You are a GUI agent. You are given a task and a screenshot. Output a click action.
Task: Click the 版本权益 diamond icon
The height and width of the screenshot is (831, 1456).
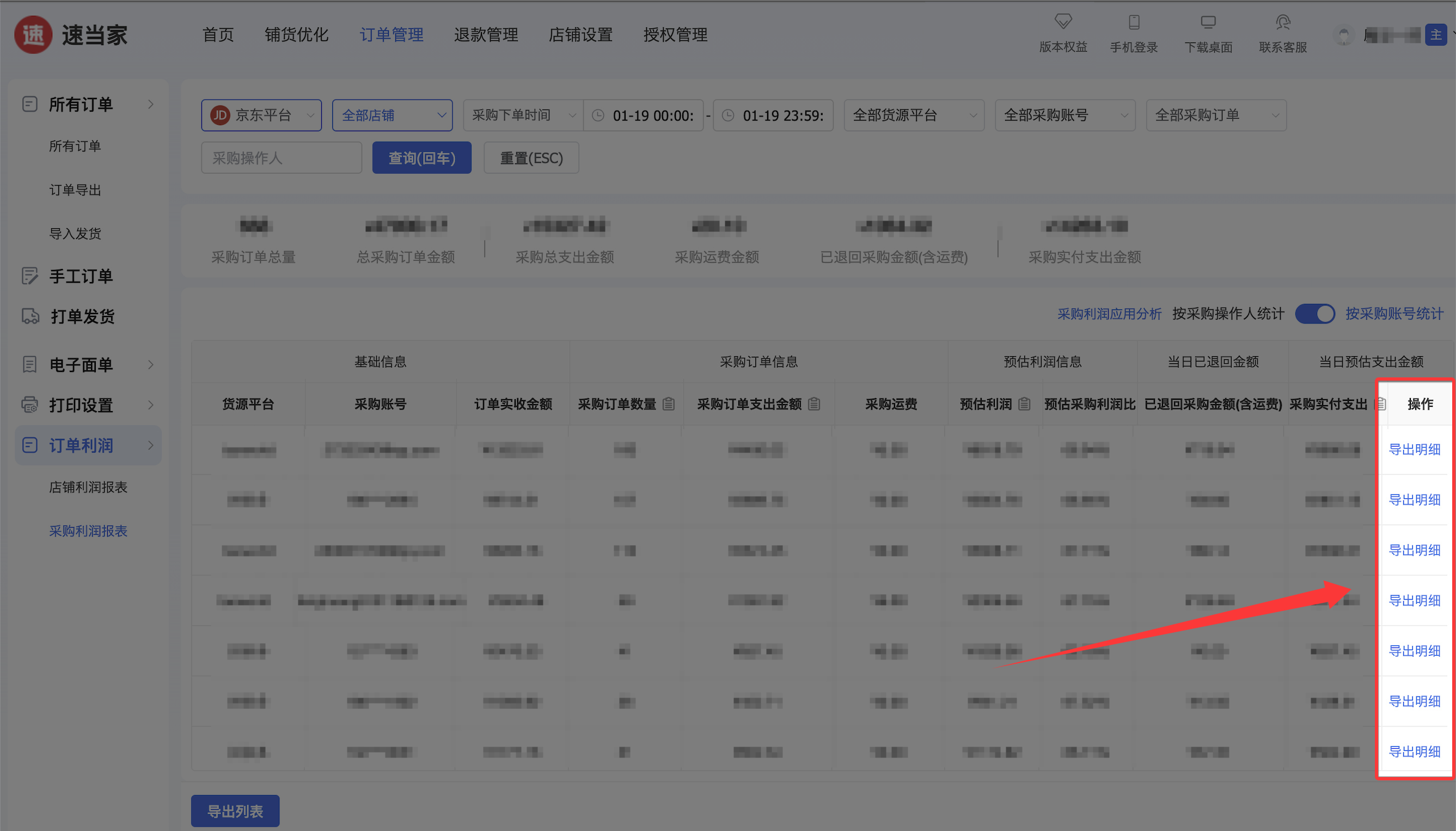click(x=1062, y=22)
